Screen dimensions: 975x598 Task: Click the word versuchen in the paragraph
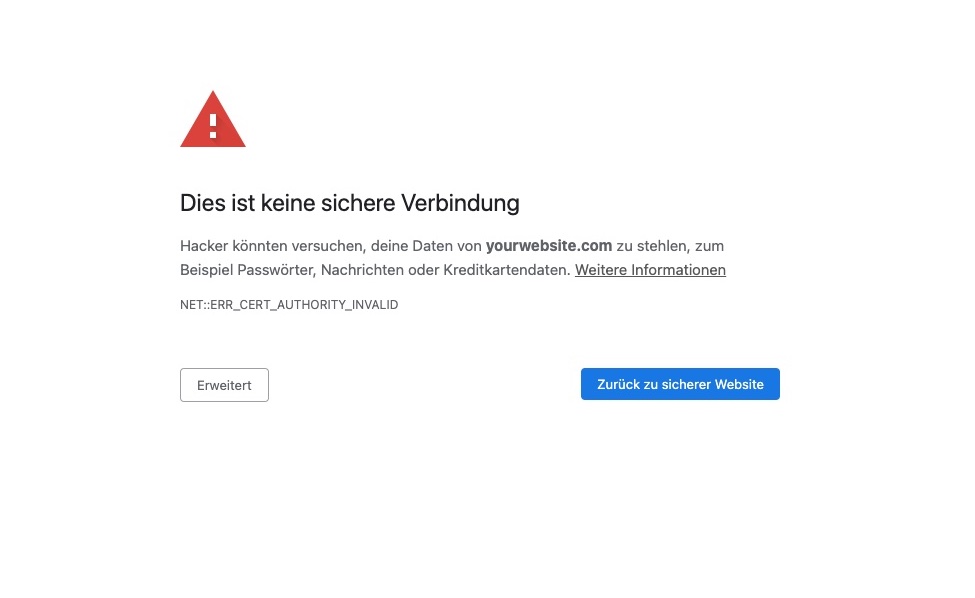(x=329, y=246)
